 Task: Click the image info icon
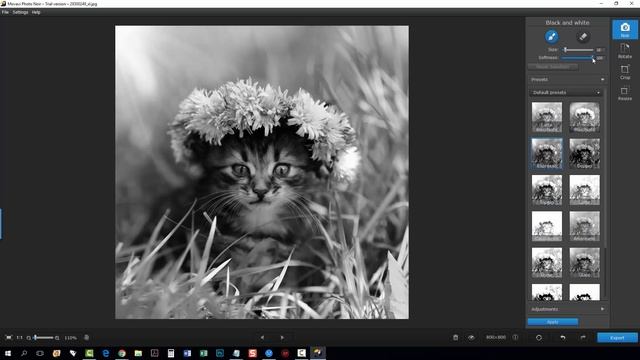[x=516, y=338]
